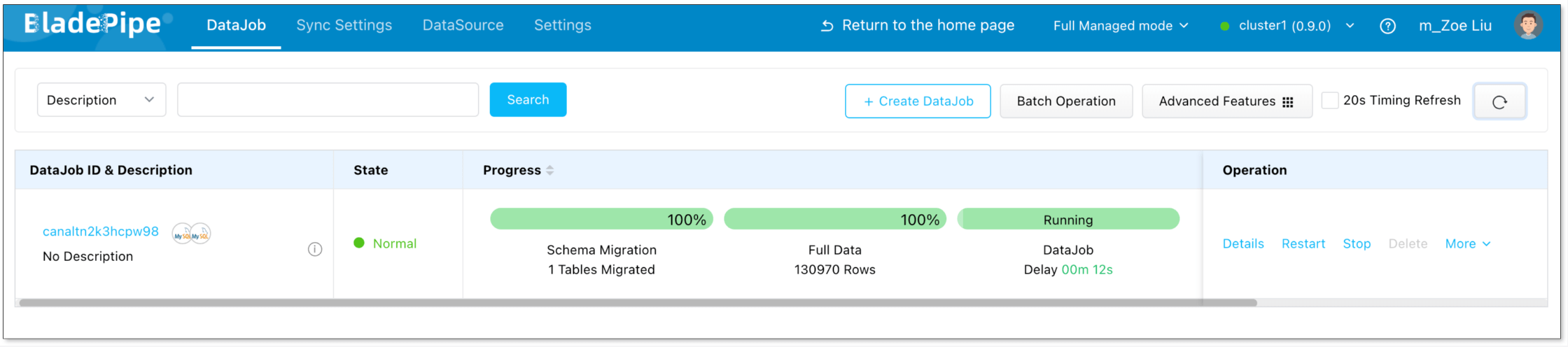Click the MySQL to MySQL datasource icon
This screenshot has width=1568, height=347.
(191, 234)
